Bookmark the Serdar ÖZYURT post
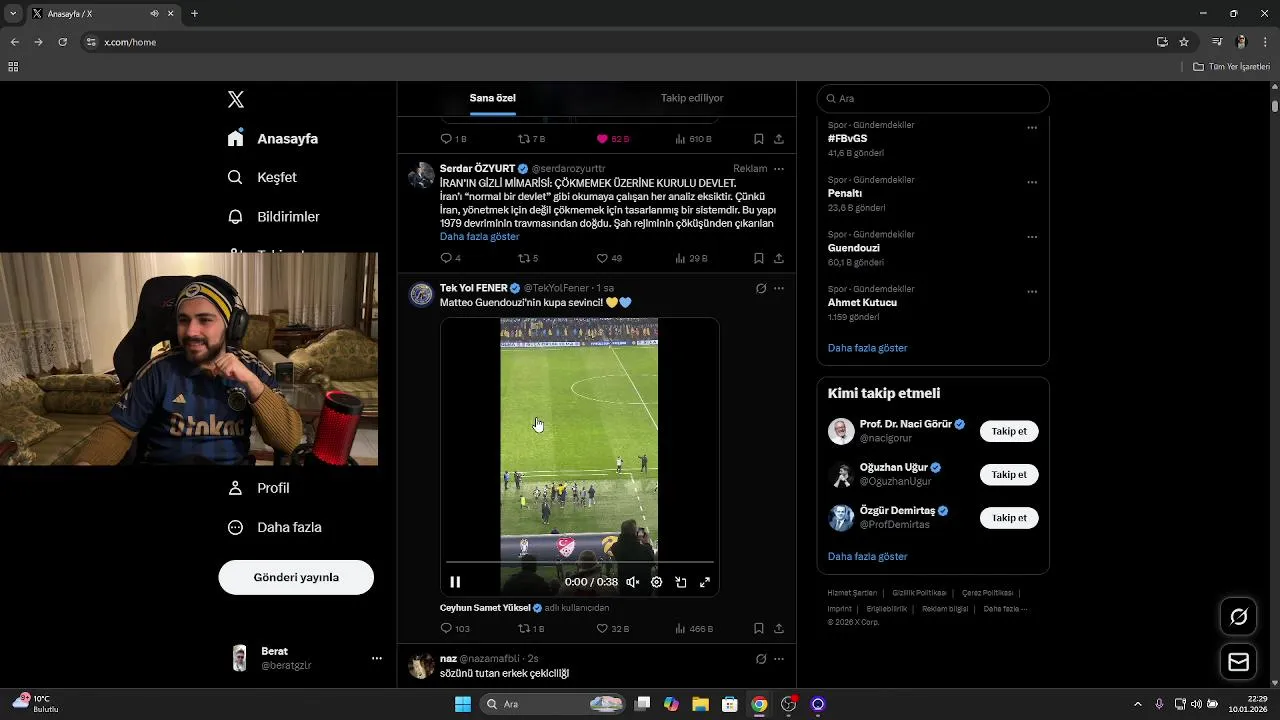This screenshot has height=720, width=1280. (x=759, y=258)
